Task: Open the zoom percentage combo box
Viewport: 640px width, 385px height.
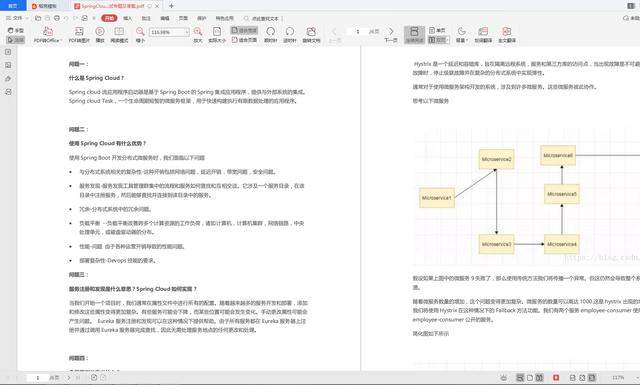Action: 169,32
